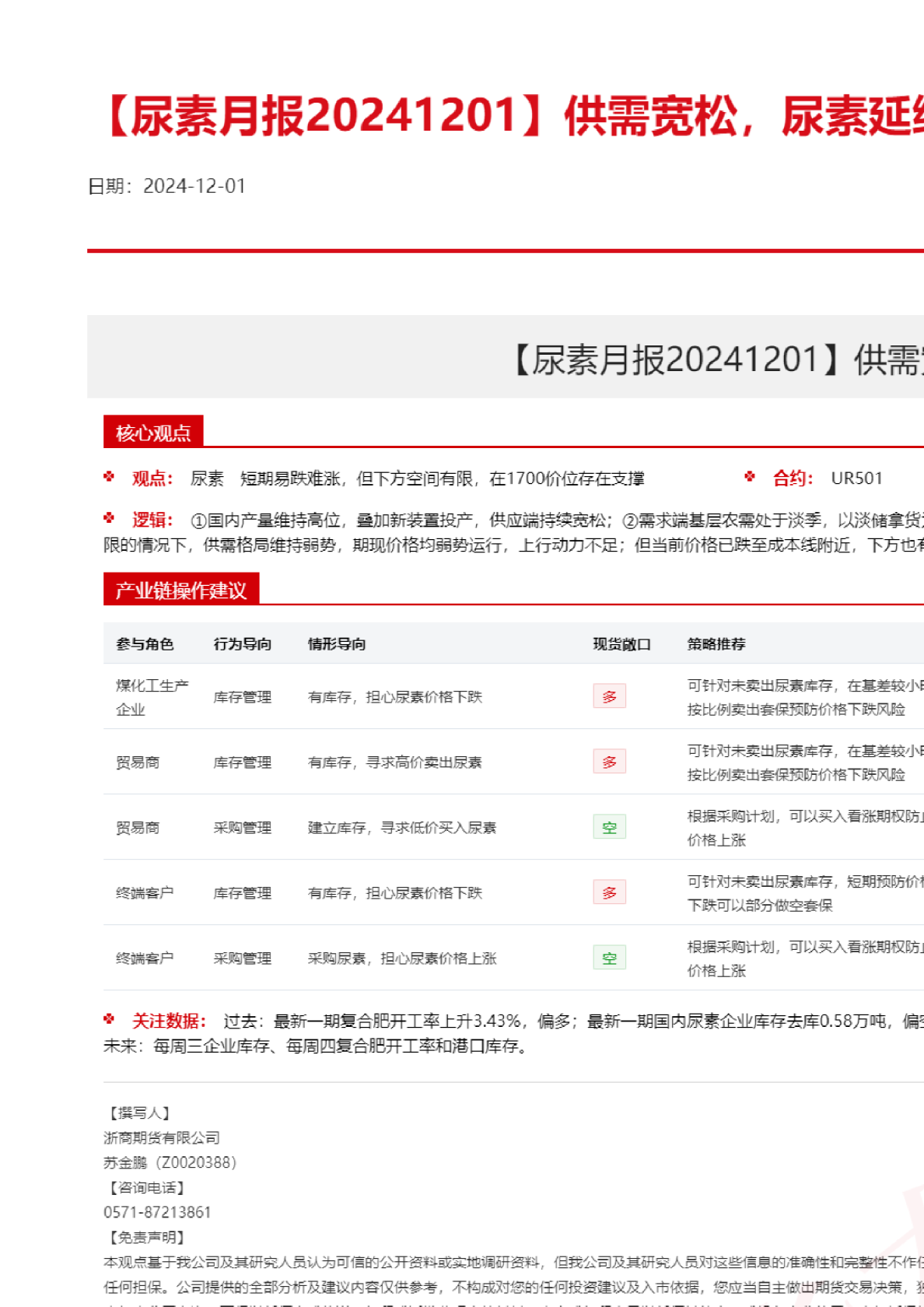Viewport: 924px width, 1307px height.
Task: Click the 行为导向 column header
Action: tap(243, 643)
